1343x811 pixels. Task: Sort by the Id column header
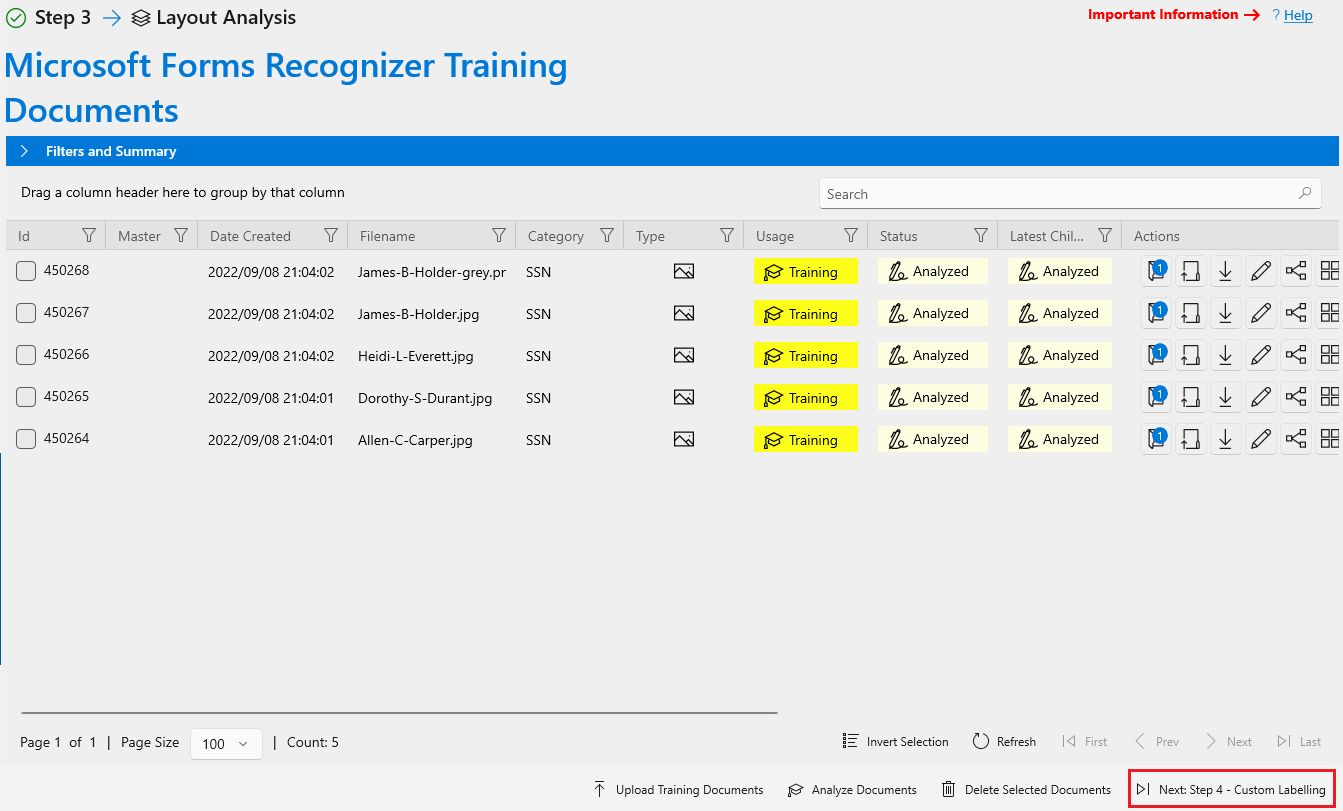click(x=24, y=236)
